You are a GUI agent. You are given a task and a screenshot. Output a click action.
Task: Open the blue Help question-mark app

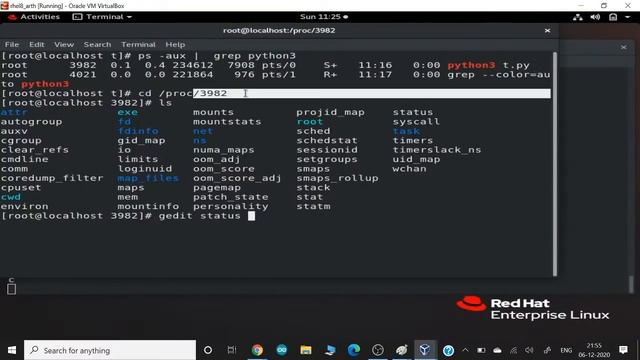pyautogui.click(x=449, y=351)
